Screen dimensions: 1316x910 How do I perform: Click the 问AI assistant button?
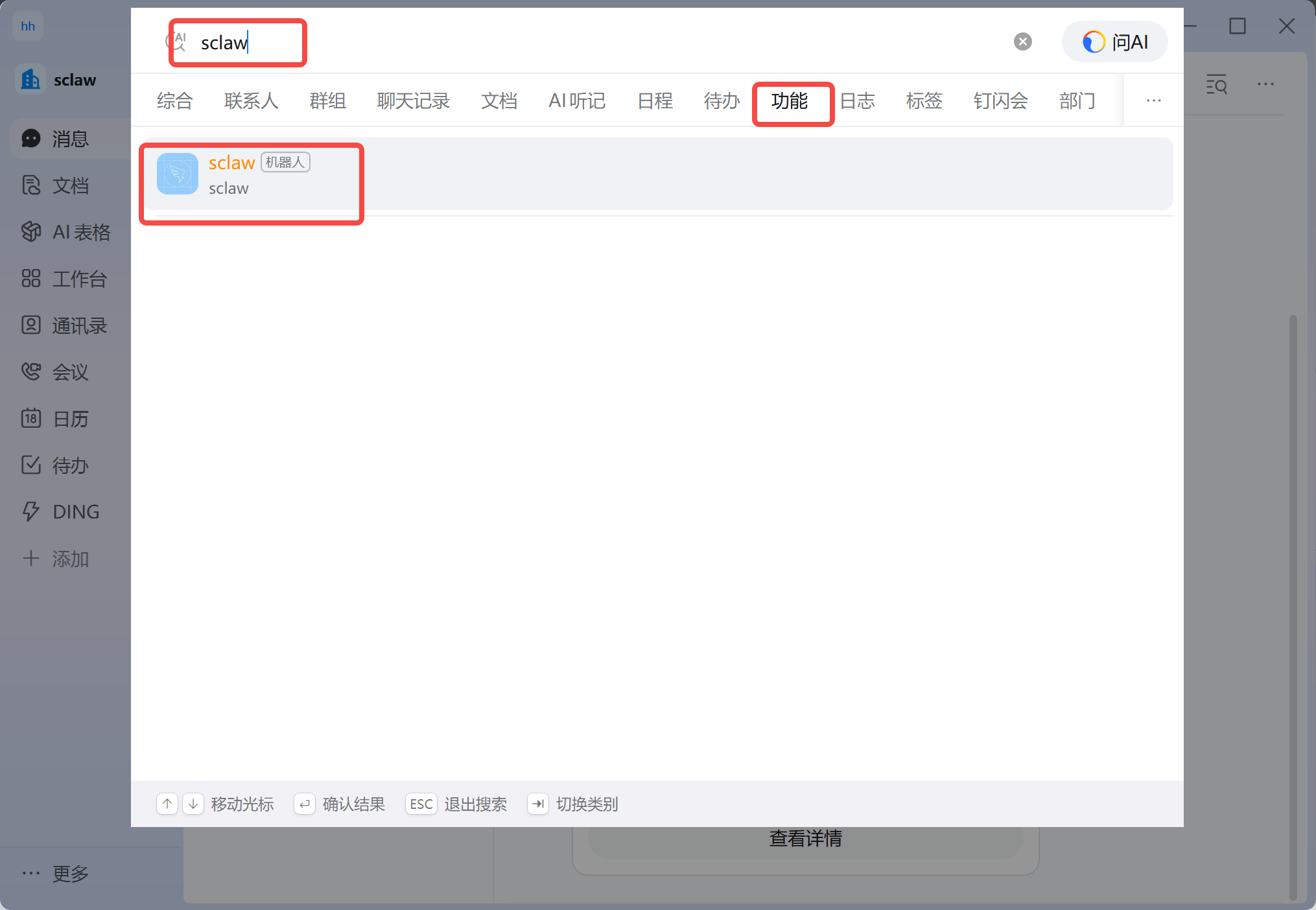(1114, 42)
